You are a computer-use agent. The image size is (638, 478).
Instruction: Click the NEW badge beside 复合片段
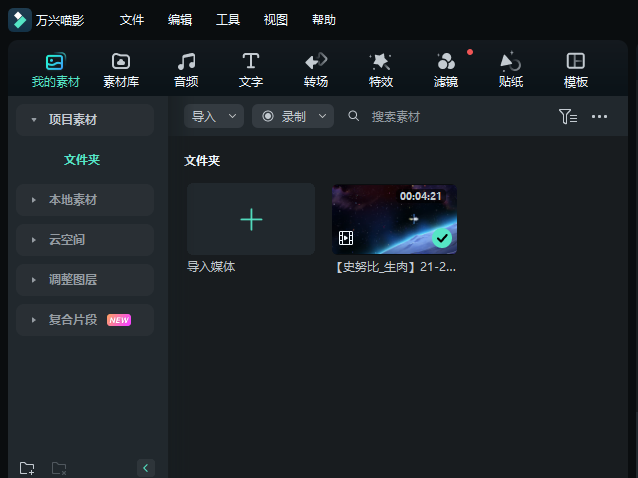point(119,320)
